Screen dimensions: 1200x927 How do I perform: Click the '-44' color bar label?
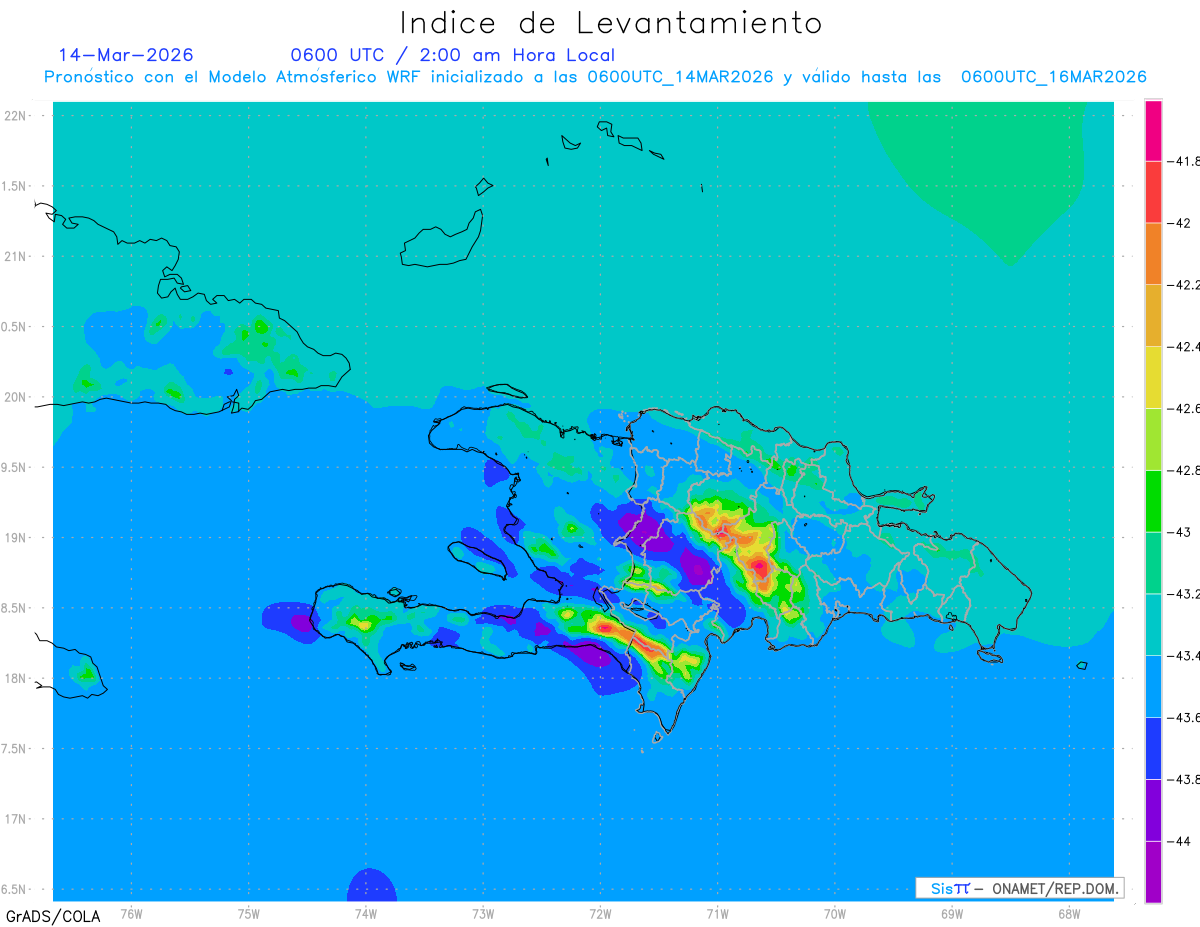pyautogui.click(x=1178, y=841)
